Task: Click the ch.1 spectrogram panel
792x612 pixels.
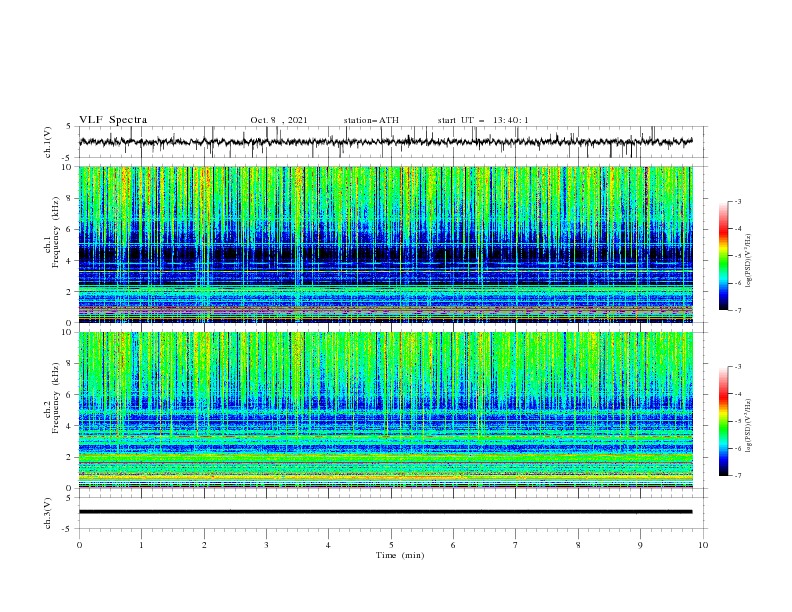Action: [x=386, y=244]
